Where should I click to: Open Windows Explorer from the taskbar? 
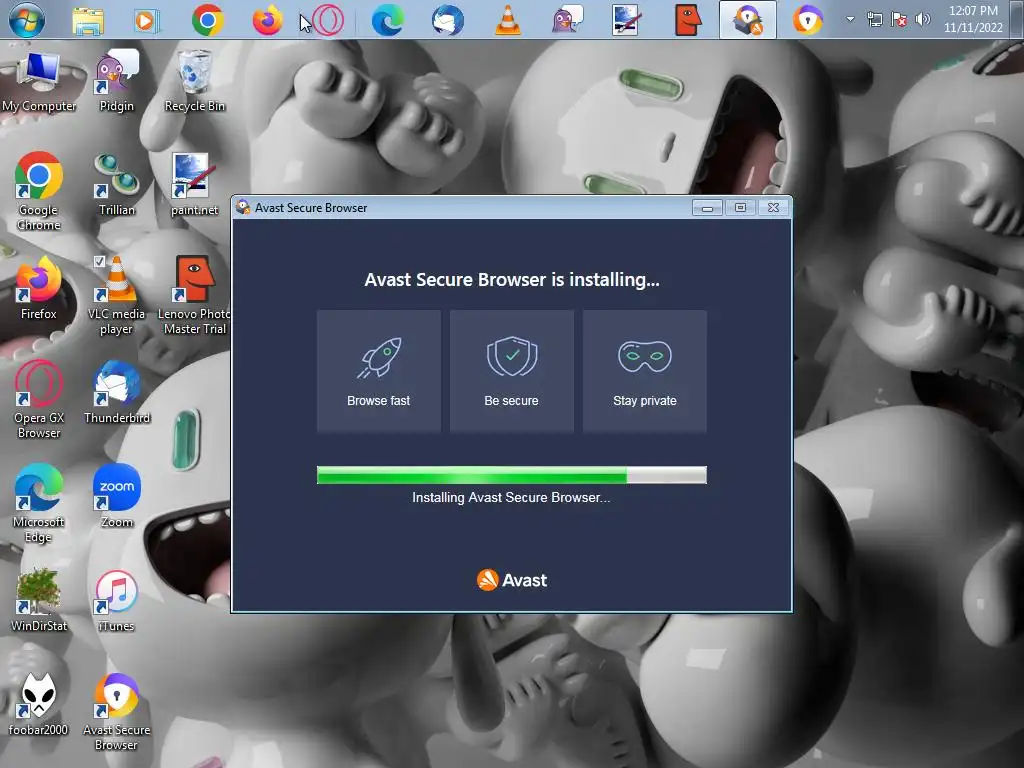pyautogui.click(x=88, y=21)
